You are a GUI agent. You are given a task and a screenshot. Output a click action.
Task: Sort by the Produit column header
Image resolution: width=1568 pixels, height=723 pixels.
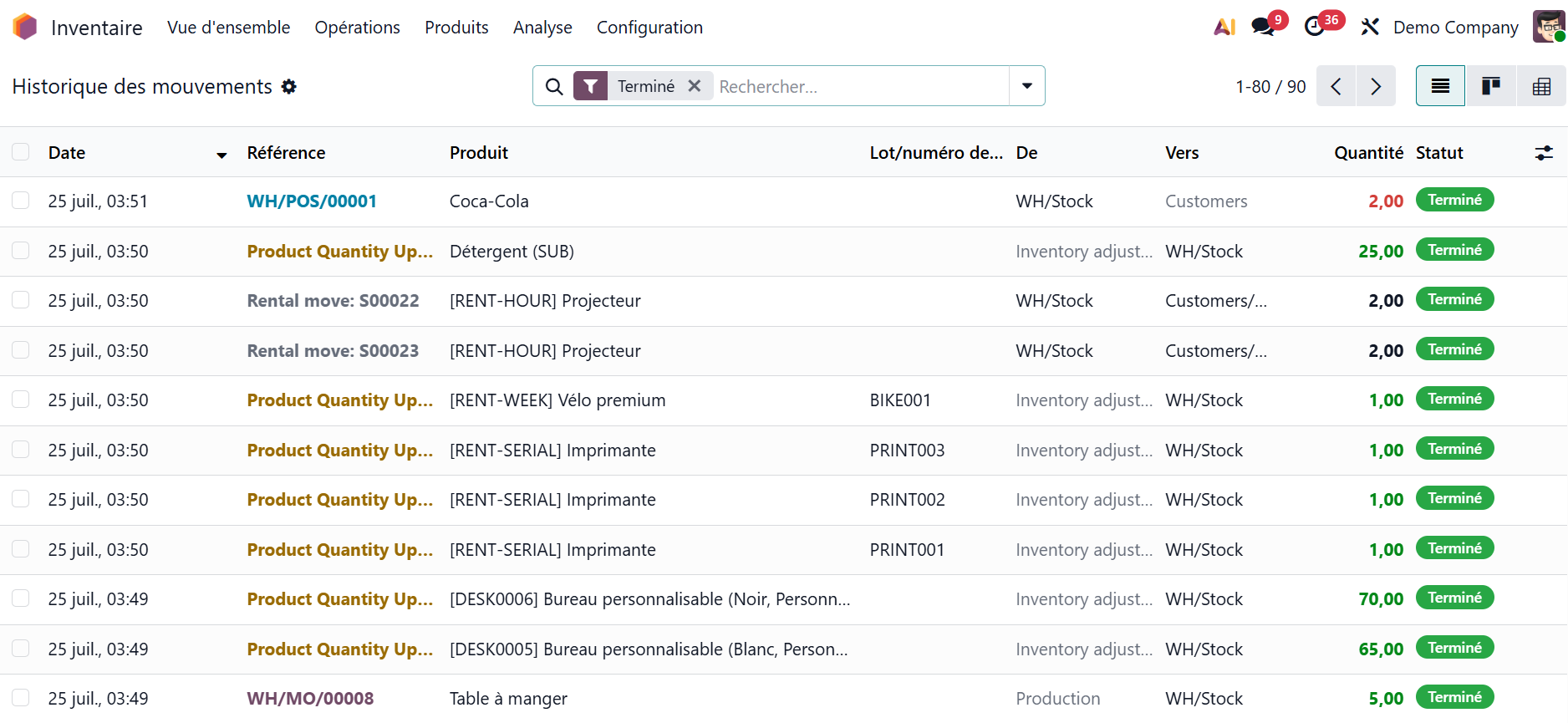coord(479,153)
